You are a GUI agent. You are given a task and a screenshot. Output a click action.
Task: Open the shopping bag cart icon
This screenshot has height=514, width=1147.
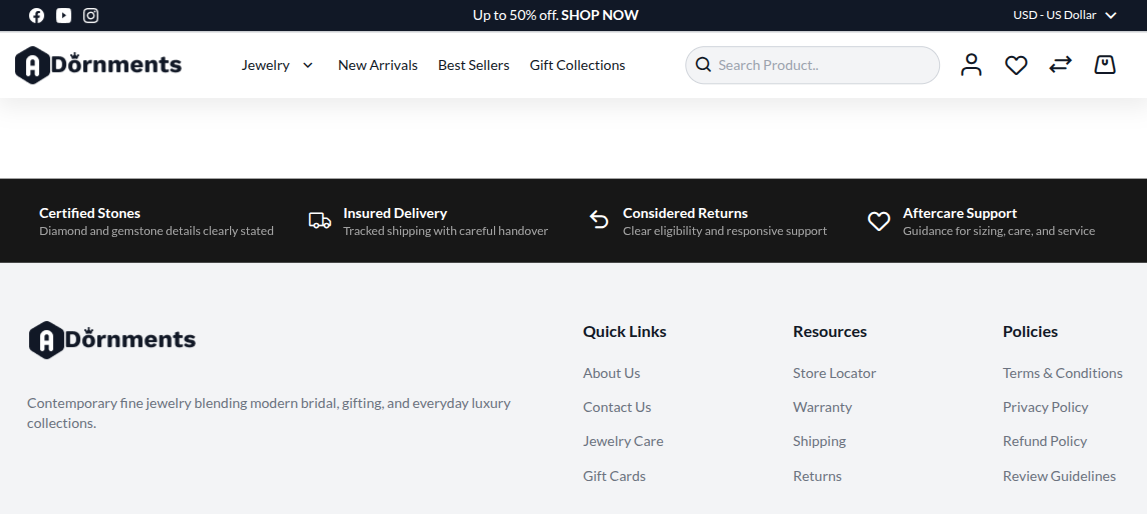(x=1105, y=65)
